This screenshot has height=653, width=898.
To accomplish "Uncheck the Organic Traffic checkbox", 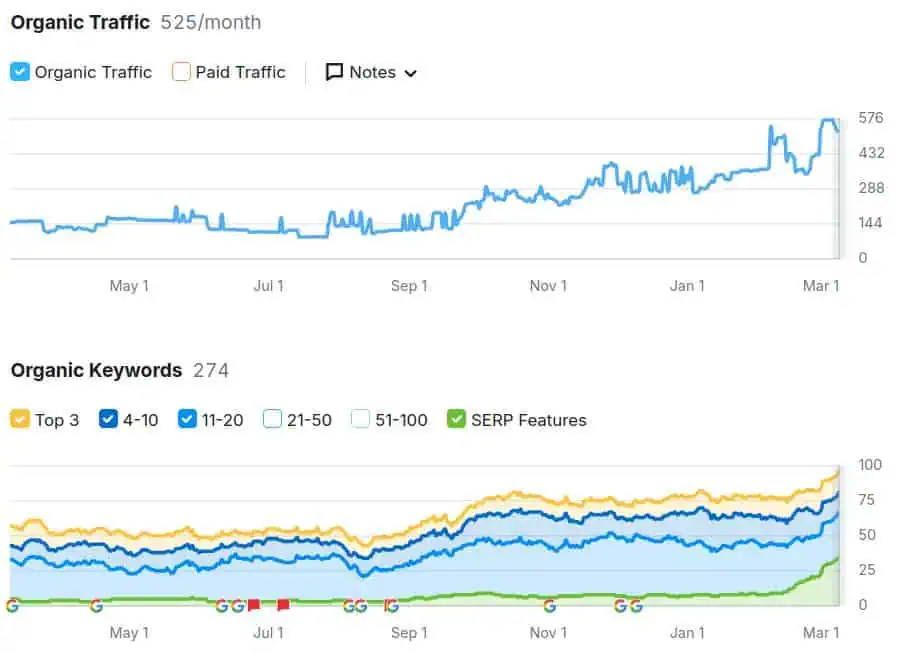I will [x=20, y=72].
